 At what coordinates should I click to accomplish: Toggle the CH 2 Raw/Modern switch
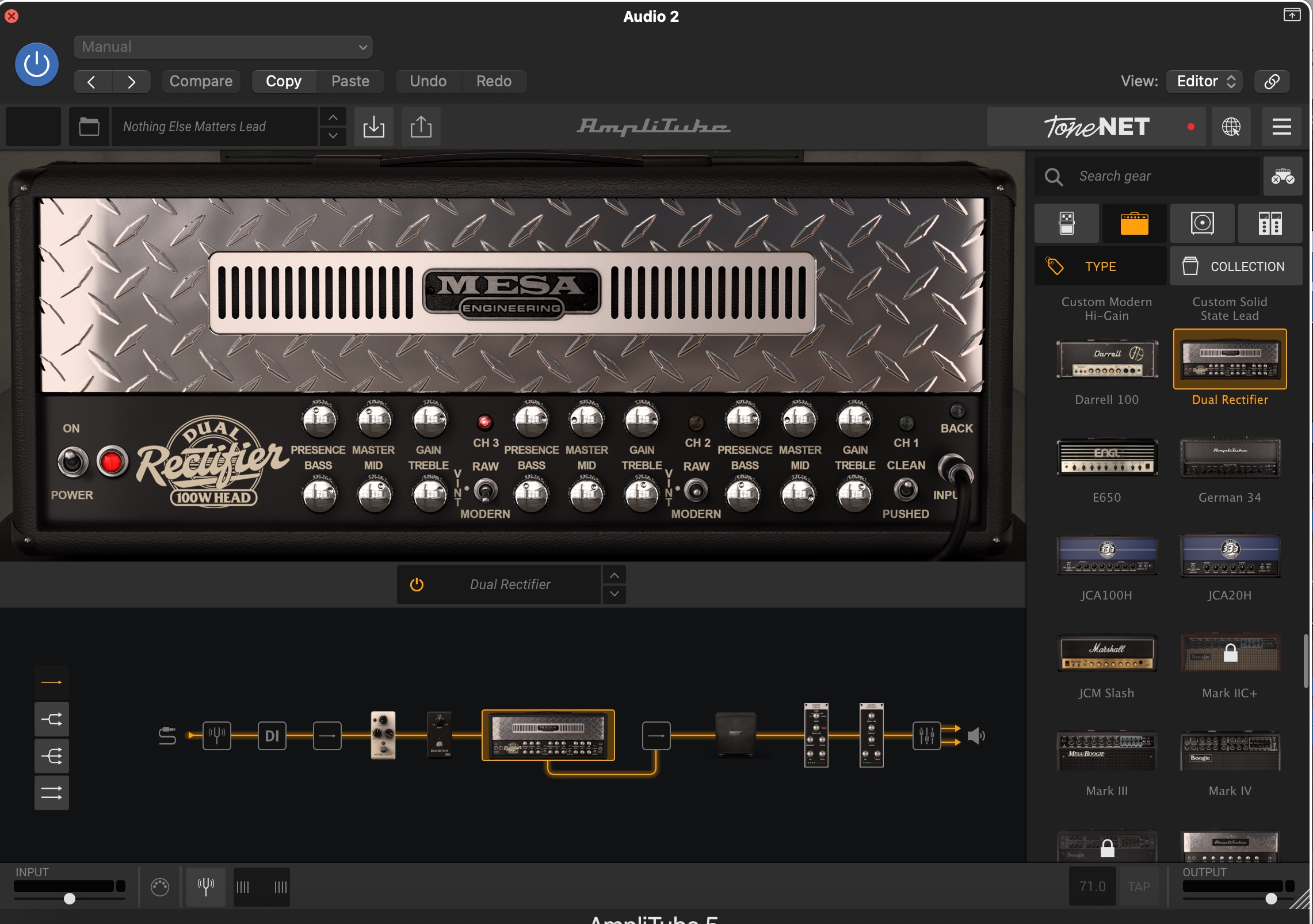click(696, 491)
